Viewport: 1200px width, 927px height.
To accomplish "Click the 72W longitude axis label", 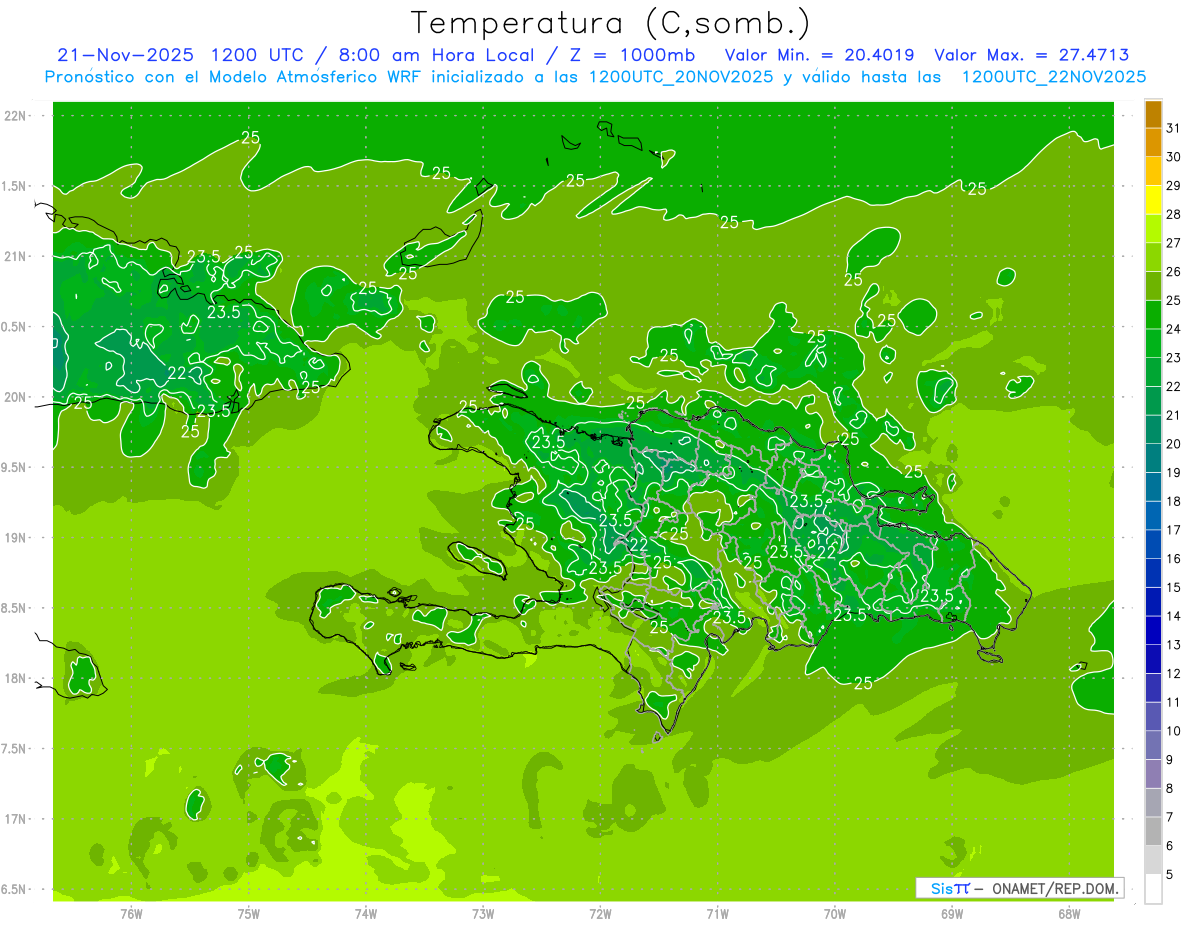I will pos(600,914).
